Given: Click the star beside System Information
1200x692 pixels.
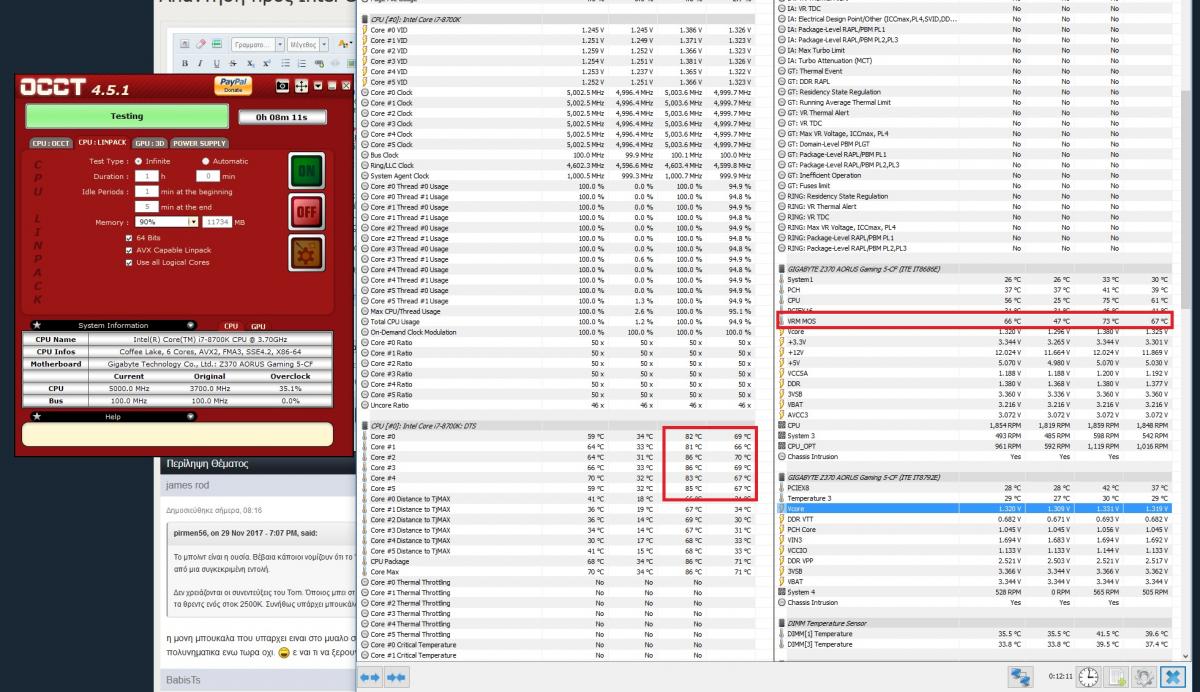Looking at the screenshot, I should coord(37,325).
